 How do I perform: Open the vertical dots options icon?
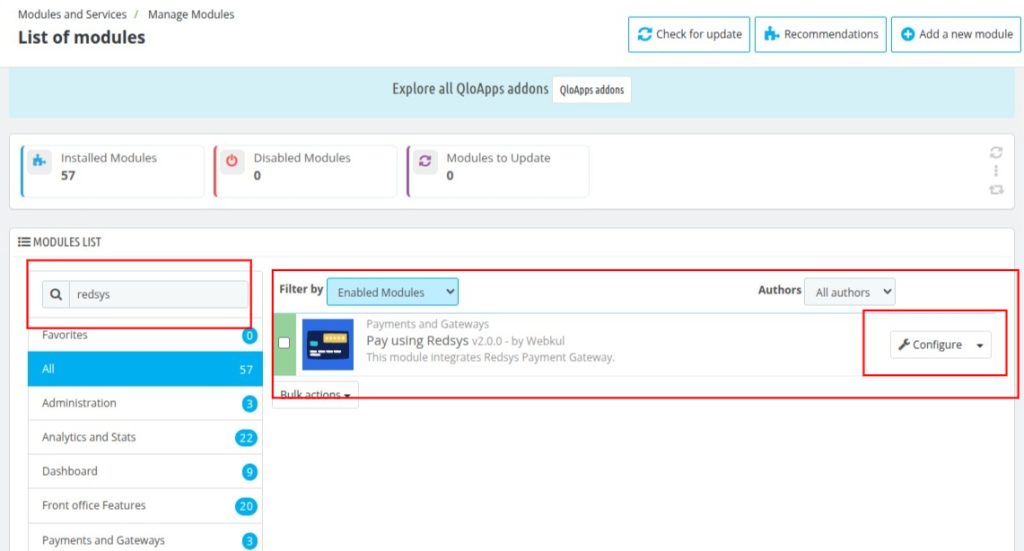(996, 171)
